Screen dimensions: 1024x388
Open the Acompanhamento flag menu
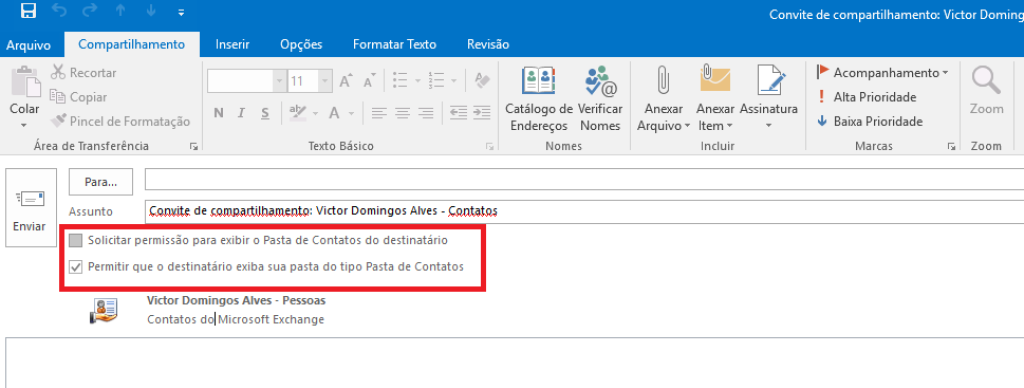click(x=883, y=73)
